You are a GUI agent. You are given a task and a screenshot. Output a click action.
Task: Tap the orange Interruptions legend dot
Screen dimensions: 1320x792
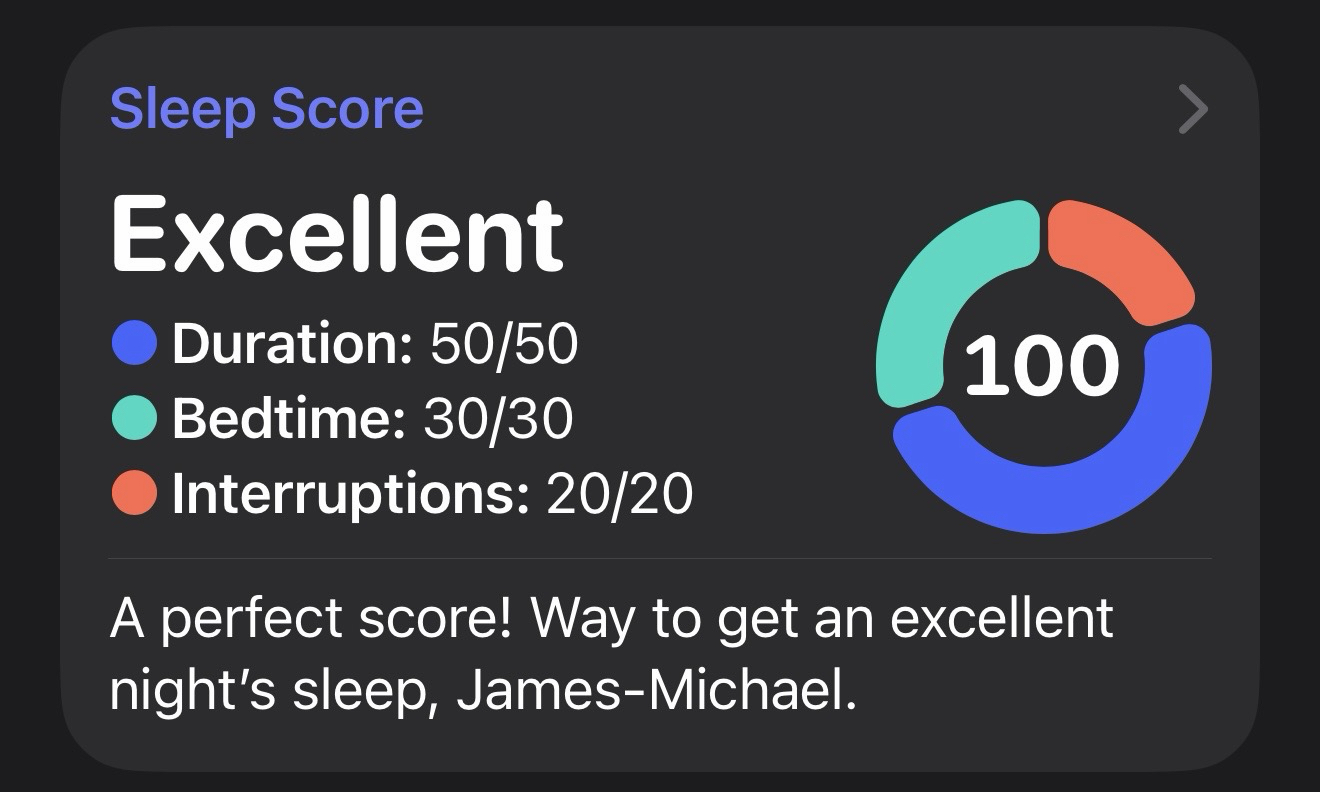(x=133, y=493)
